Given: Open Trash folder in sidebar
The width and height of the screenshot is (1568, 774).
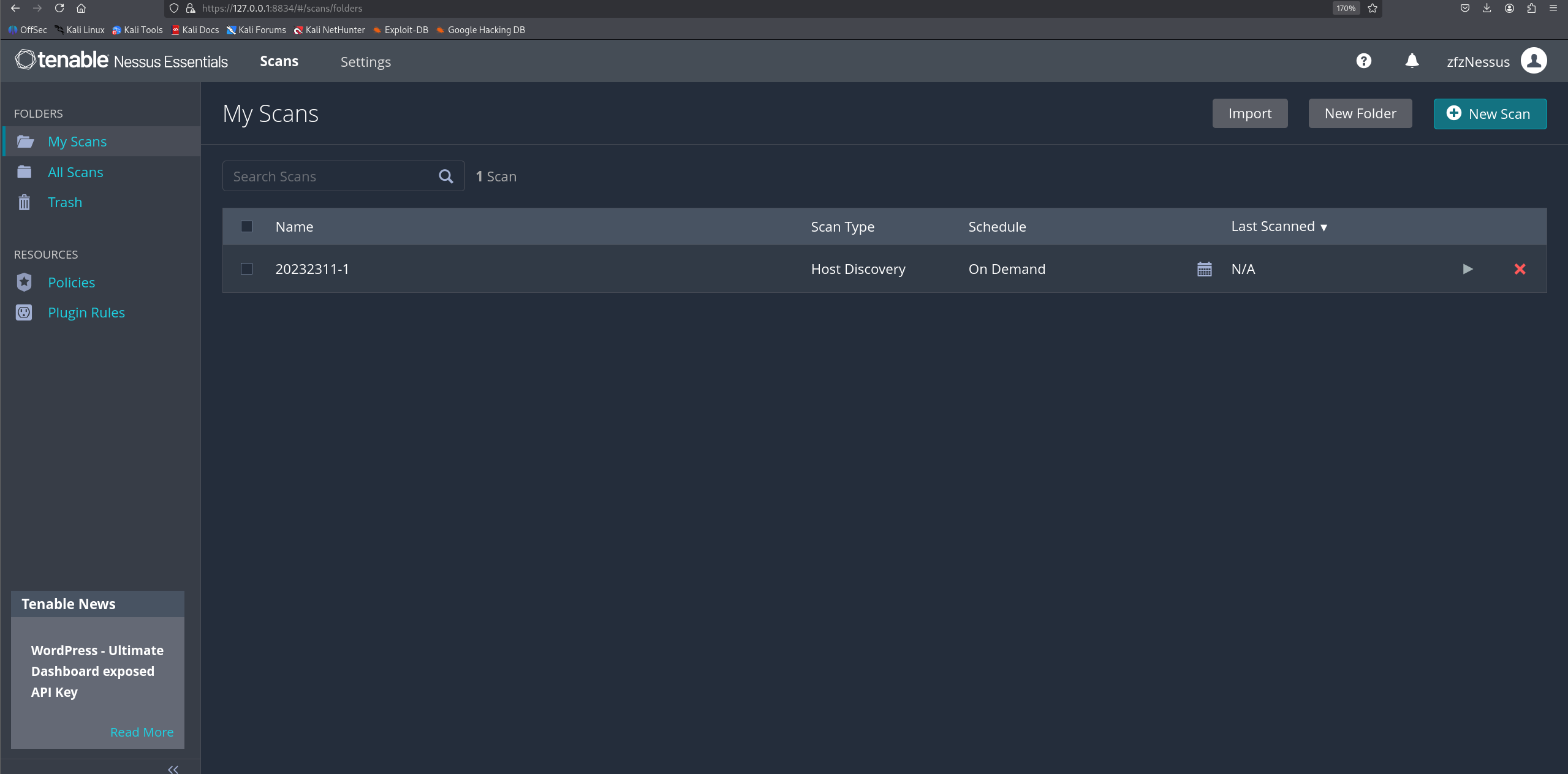Looking at the screenshot, I should 65,202.
